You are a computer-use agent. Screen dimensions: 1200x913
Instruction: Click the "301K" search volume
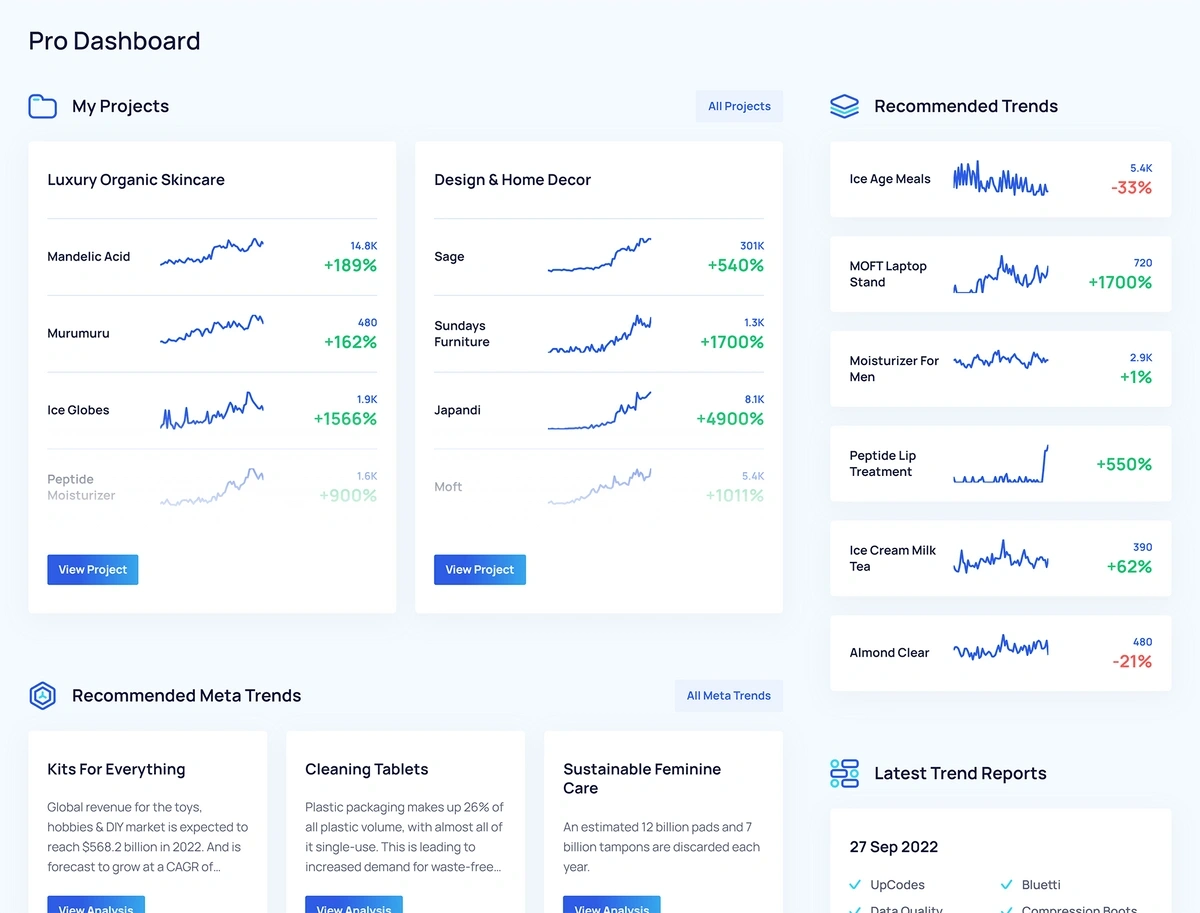(x=752, y=246)
